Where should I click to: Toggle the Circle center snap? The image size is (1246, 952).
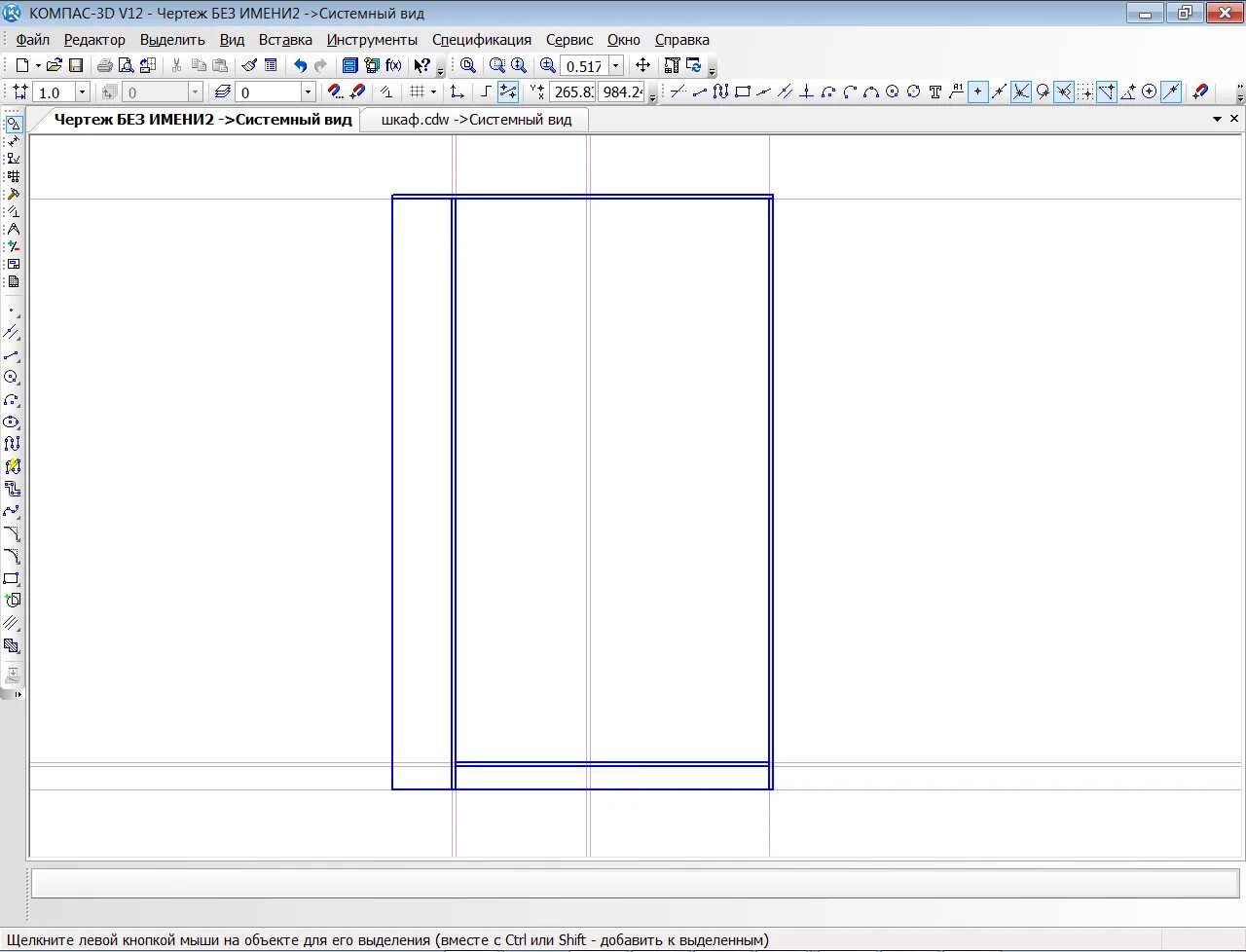pyautogui.click(x=1150, y=92)
